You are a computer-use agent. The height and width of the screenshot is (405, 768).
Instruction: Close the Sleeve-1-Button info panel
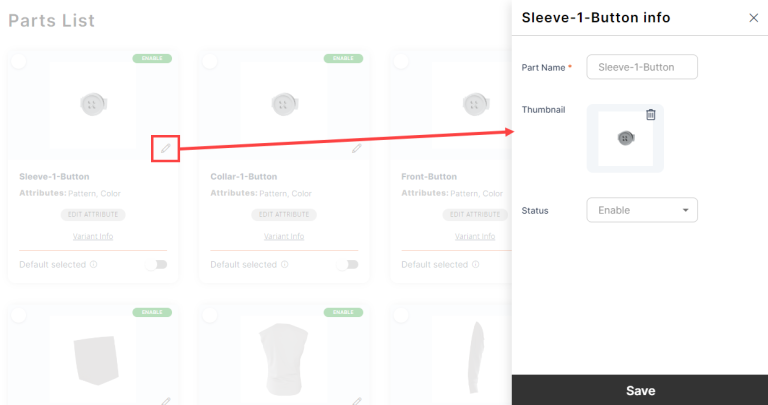pyautogui.click(x=753, y=18)
